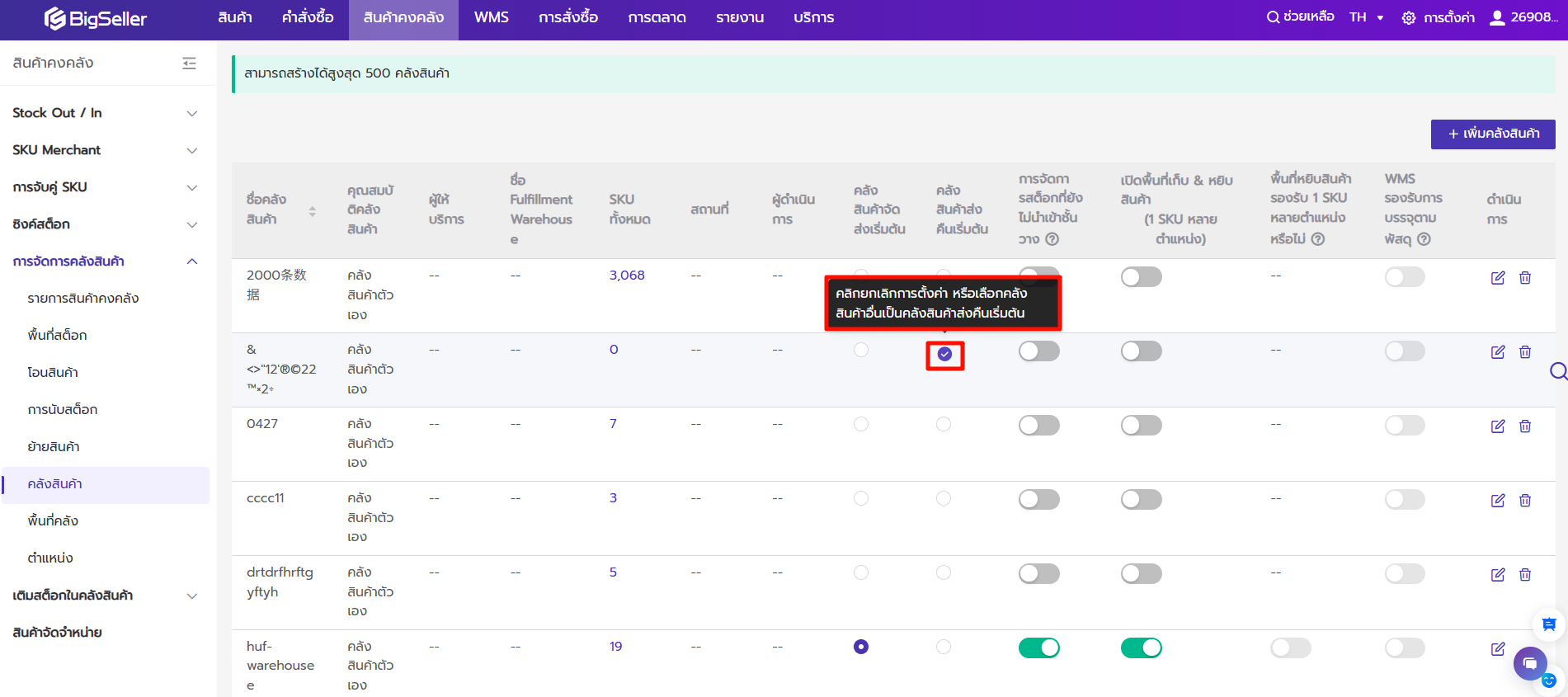
Task: Open the floating search icon at right edge
Action: coord(1558,371)
